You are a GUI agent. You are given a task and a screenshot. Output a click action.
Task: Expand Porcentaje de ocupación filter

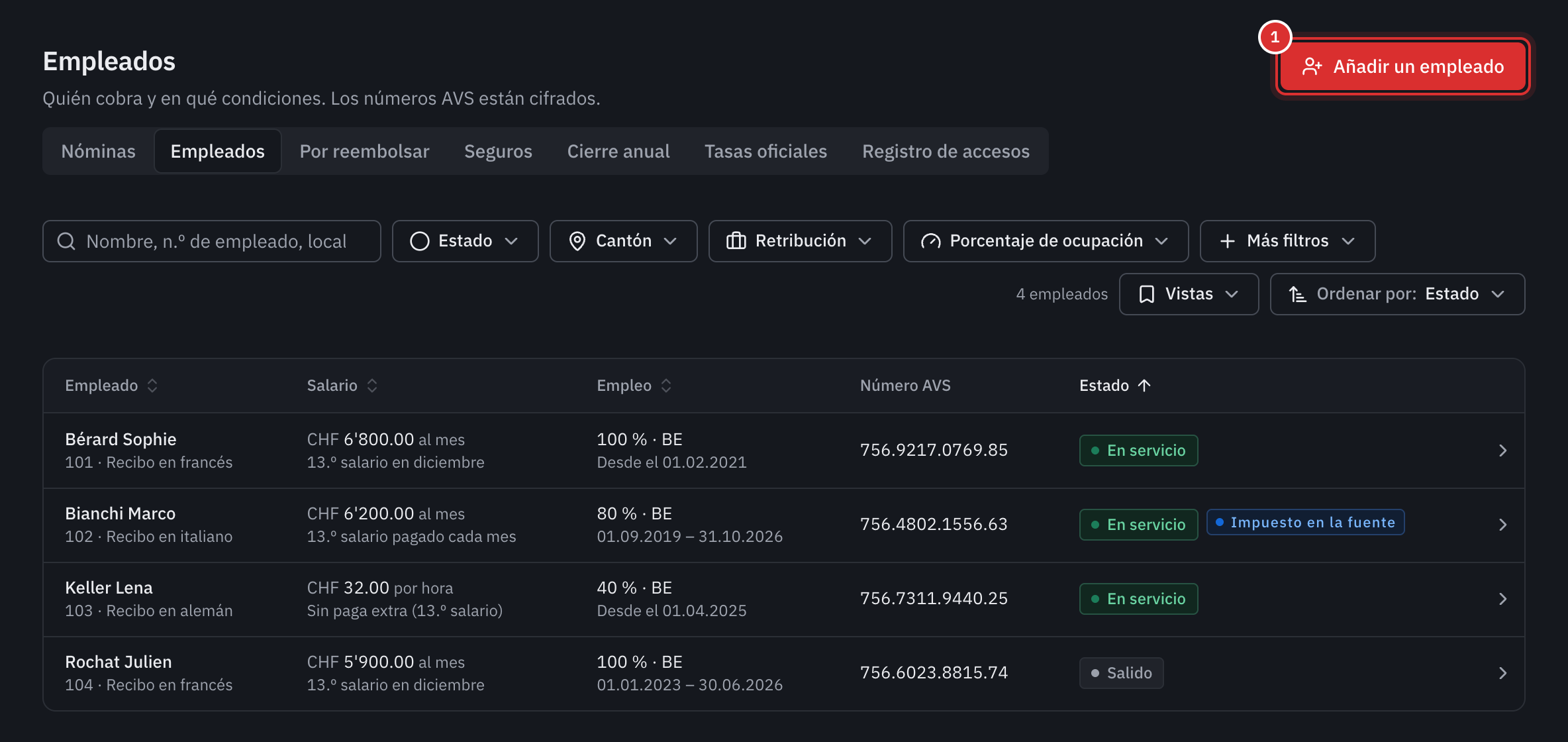click(x=1046, y=241)
